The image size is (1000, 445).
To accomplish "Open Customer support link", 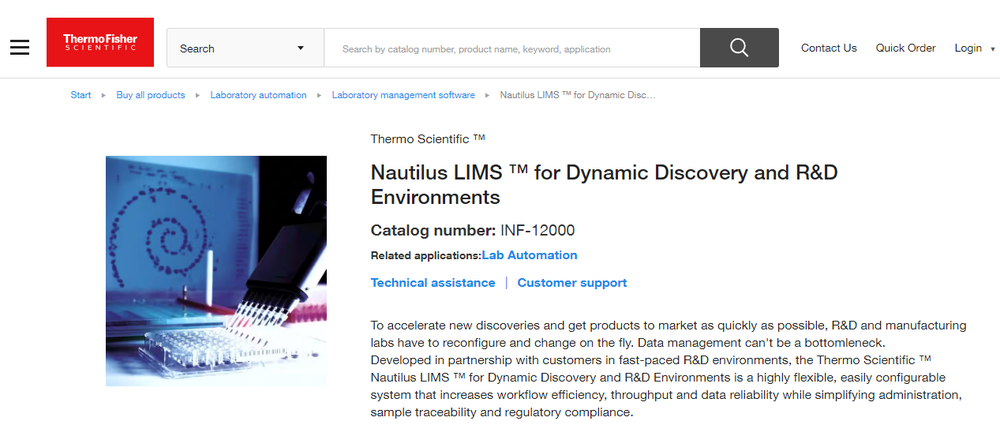I will pos(572,282).
